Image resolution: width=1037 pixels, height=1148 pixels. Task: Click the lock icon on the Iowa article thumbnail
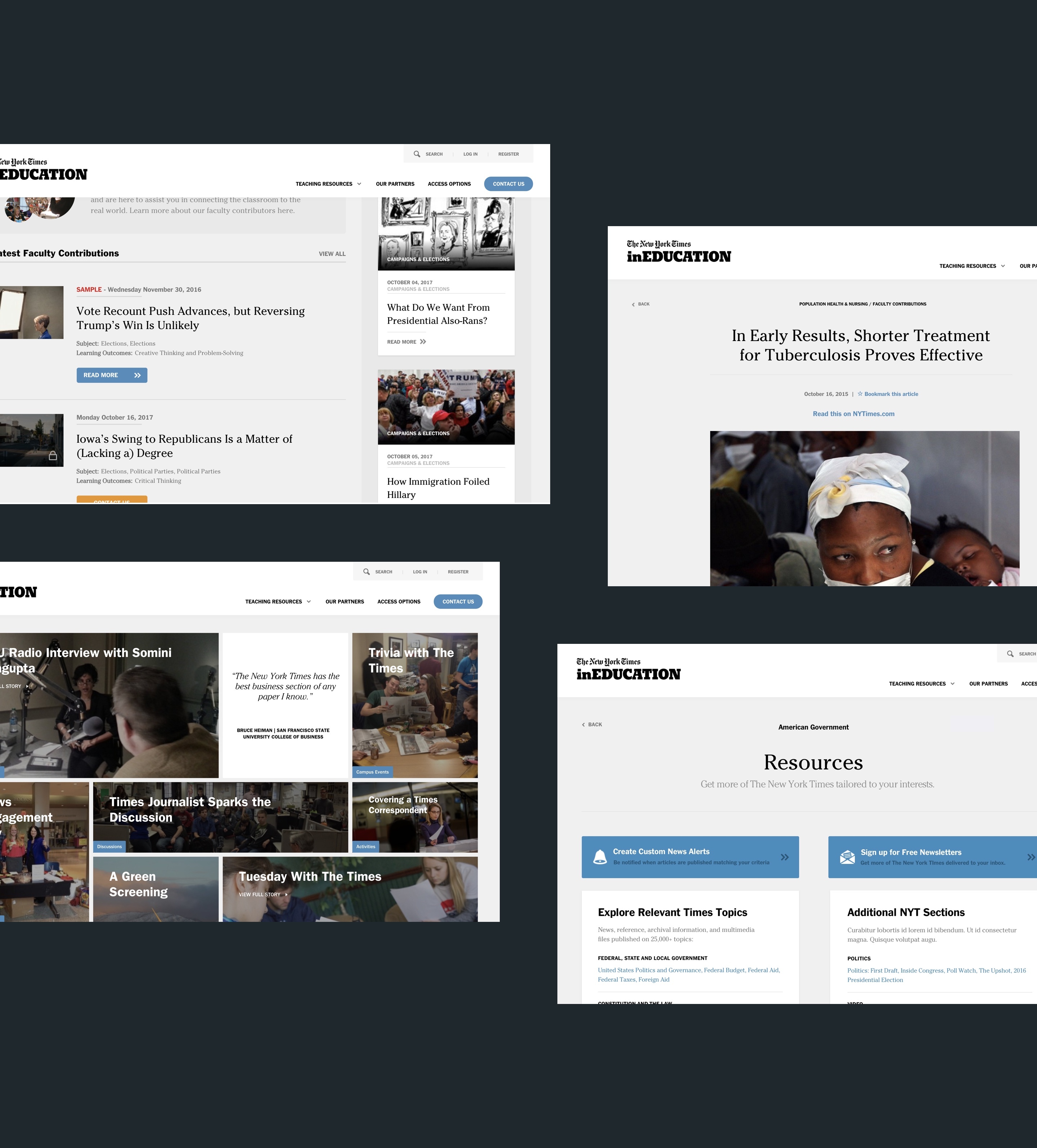(53, 456)
